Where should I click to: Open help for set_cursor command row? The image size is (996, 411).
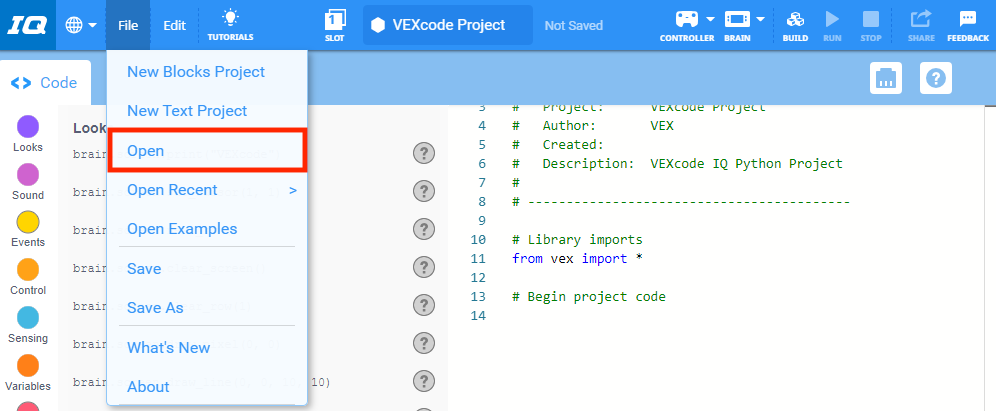424,191
